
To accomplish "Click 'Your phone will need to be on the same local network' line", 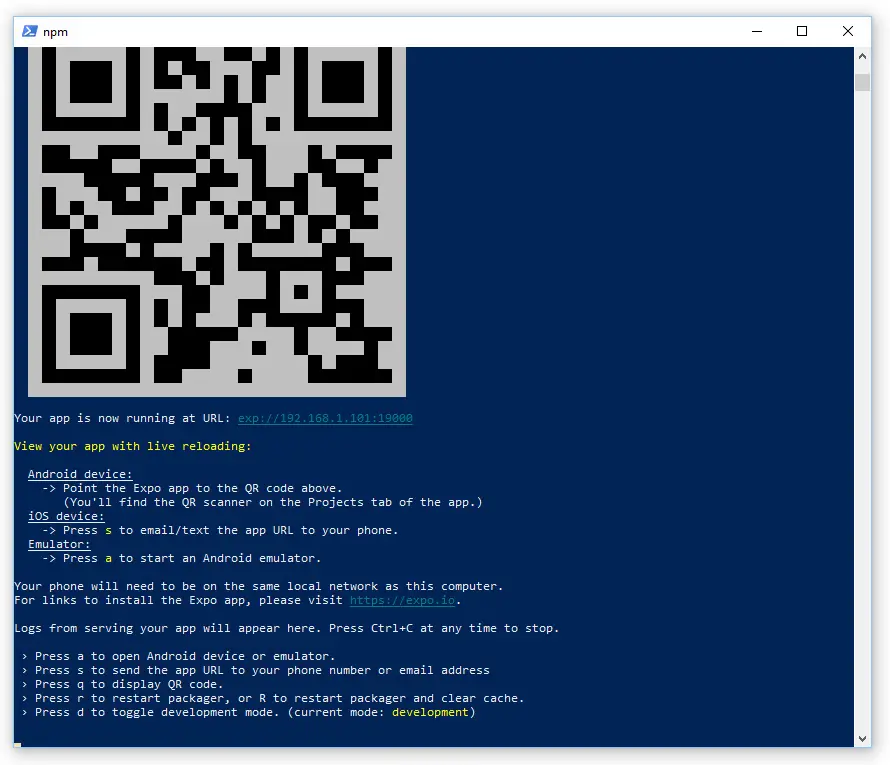I will 258,586.
